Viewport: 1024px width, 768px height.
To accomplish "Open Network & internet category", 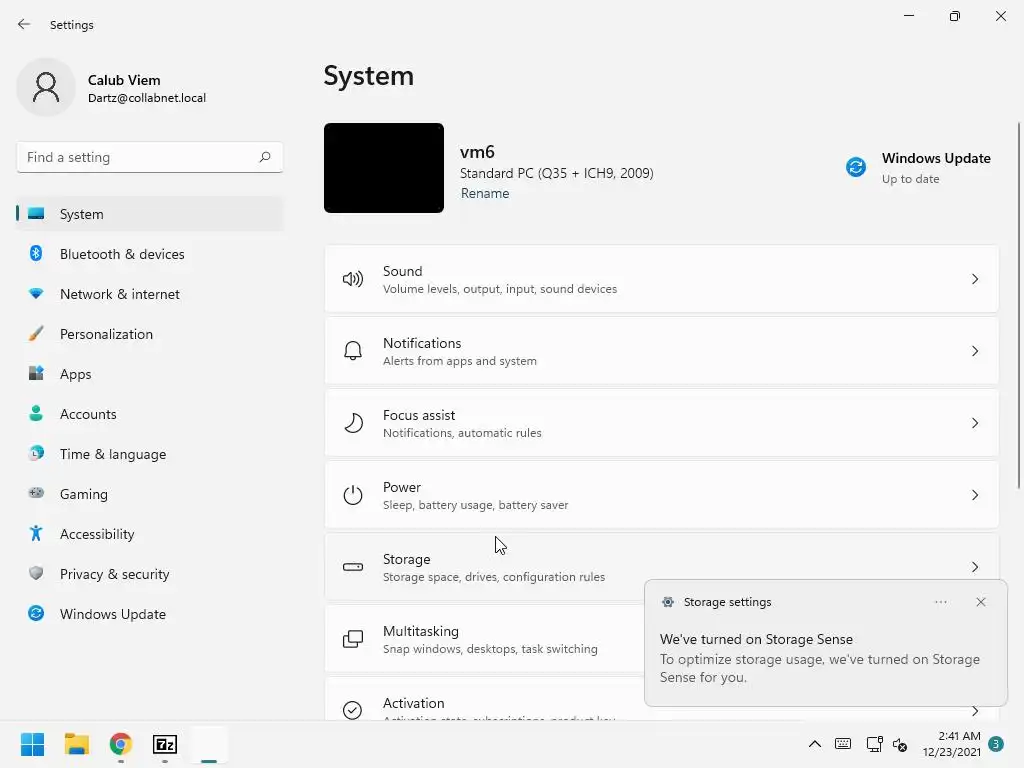I will [150, 294].
